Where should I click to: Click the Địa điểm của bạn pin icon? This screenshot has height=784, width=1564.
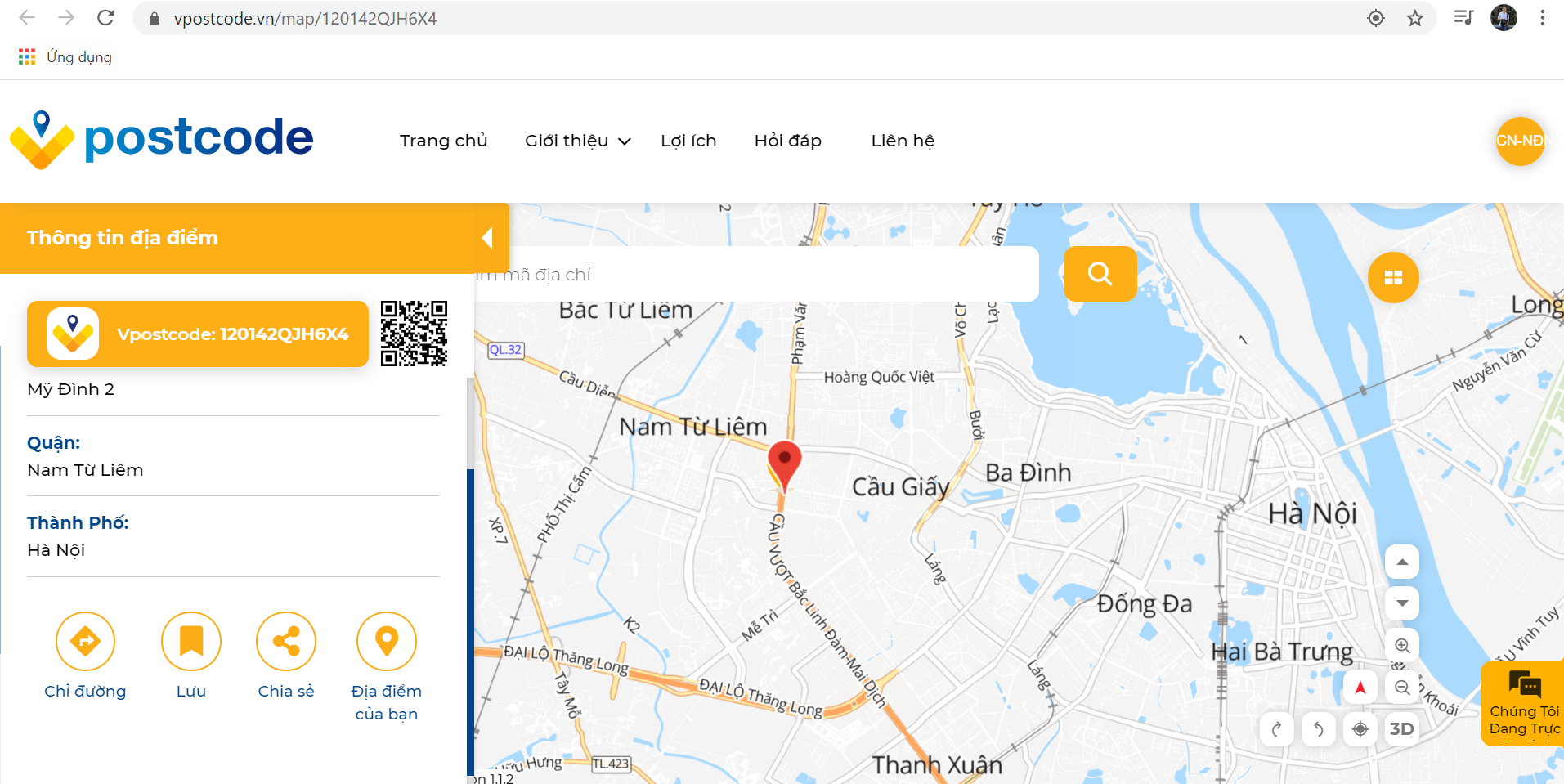point(387,641)
